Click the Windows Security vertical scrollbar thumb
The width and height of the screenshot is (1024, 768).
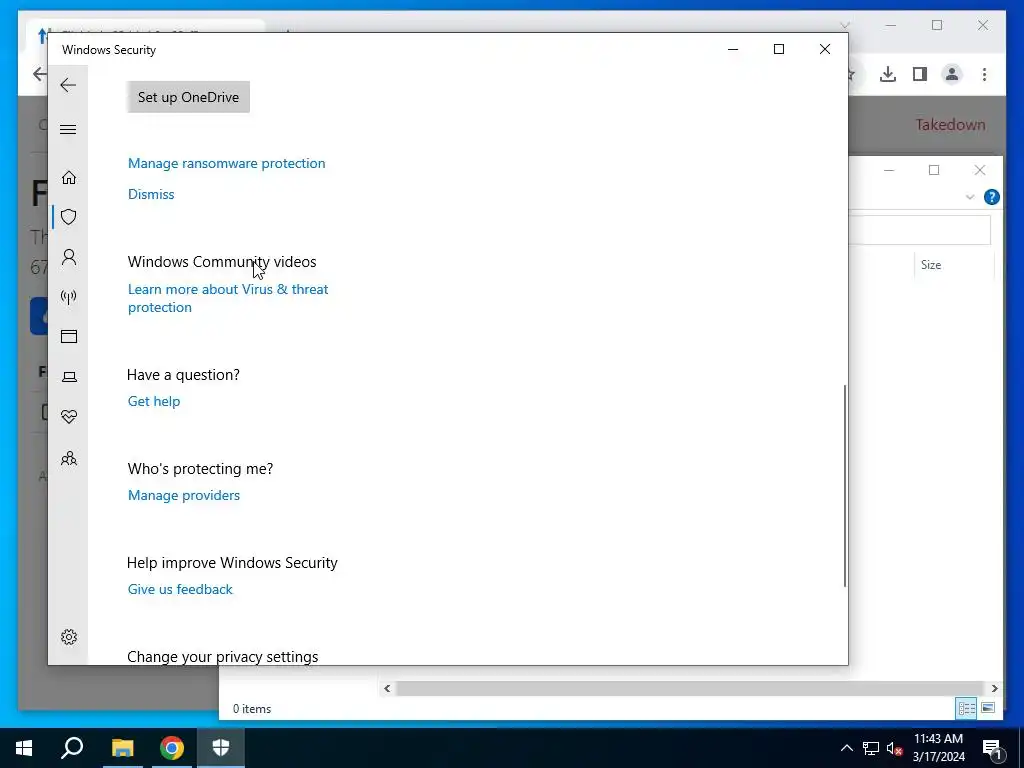point(844,485)
